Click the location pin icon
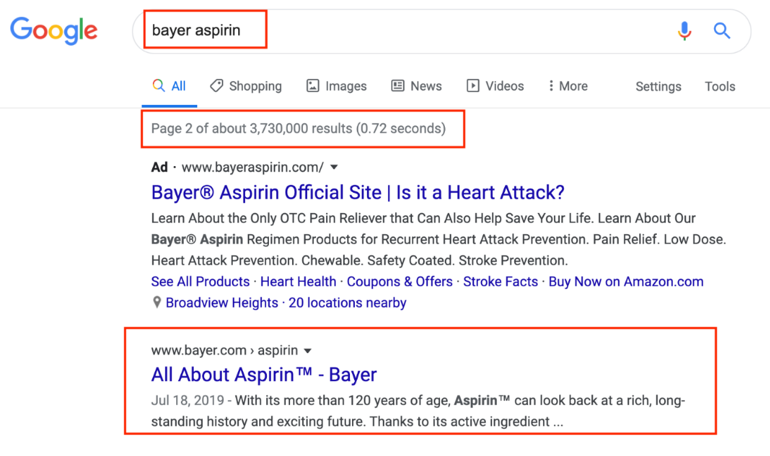The height and width of the screenshot is (456, 770). (157, 302)
